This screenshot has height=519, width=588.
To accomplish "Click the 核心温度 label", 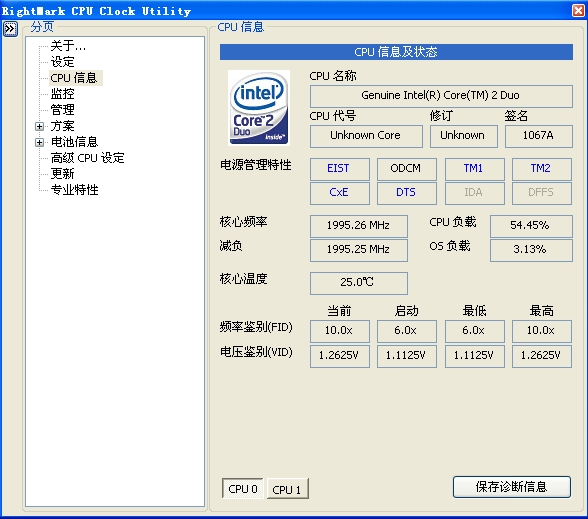I will point(243,279).
